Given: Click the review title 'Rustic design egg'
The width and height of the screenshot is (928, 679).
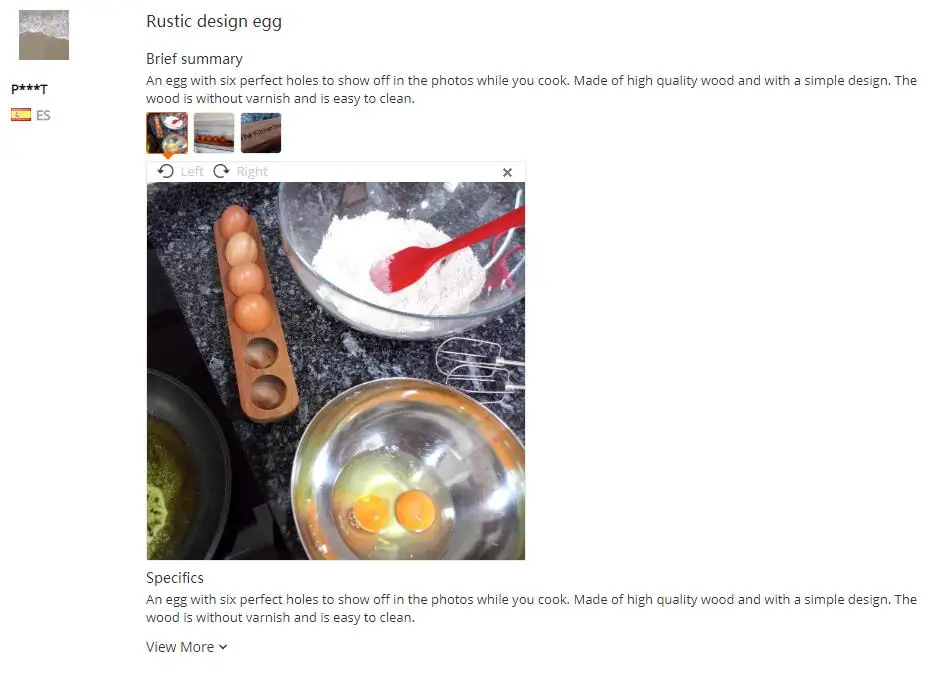Looking at the screenshot, I should [x=214, y=21].
